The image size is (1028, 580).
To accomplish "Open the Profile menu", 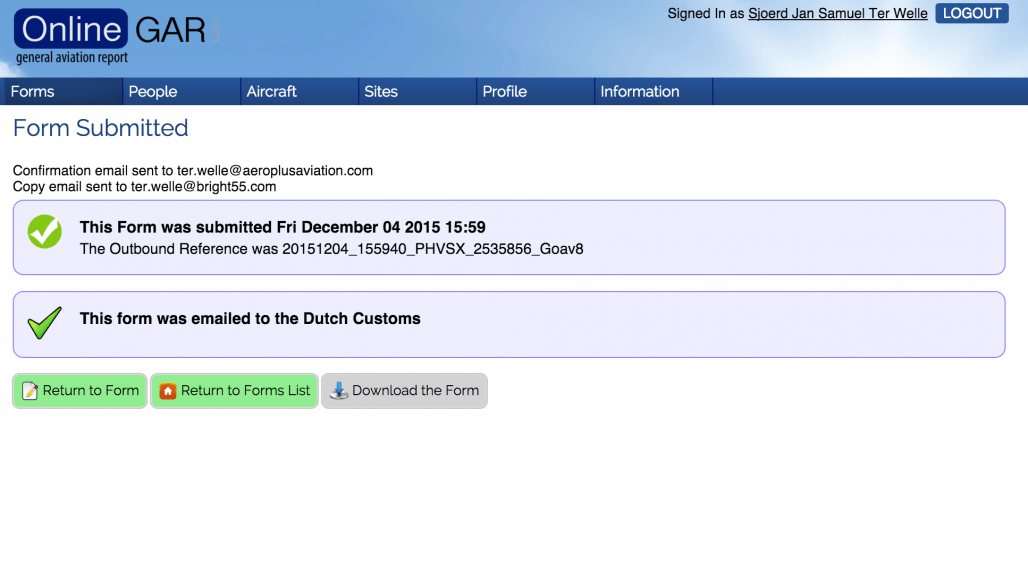I will pos(505,91).
